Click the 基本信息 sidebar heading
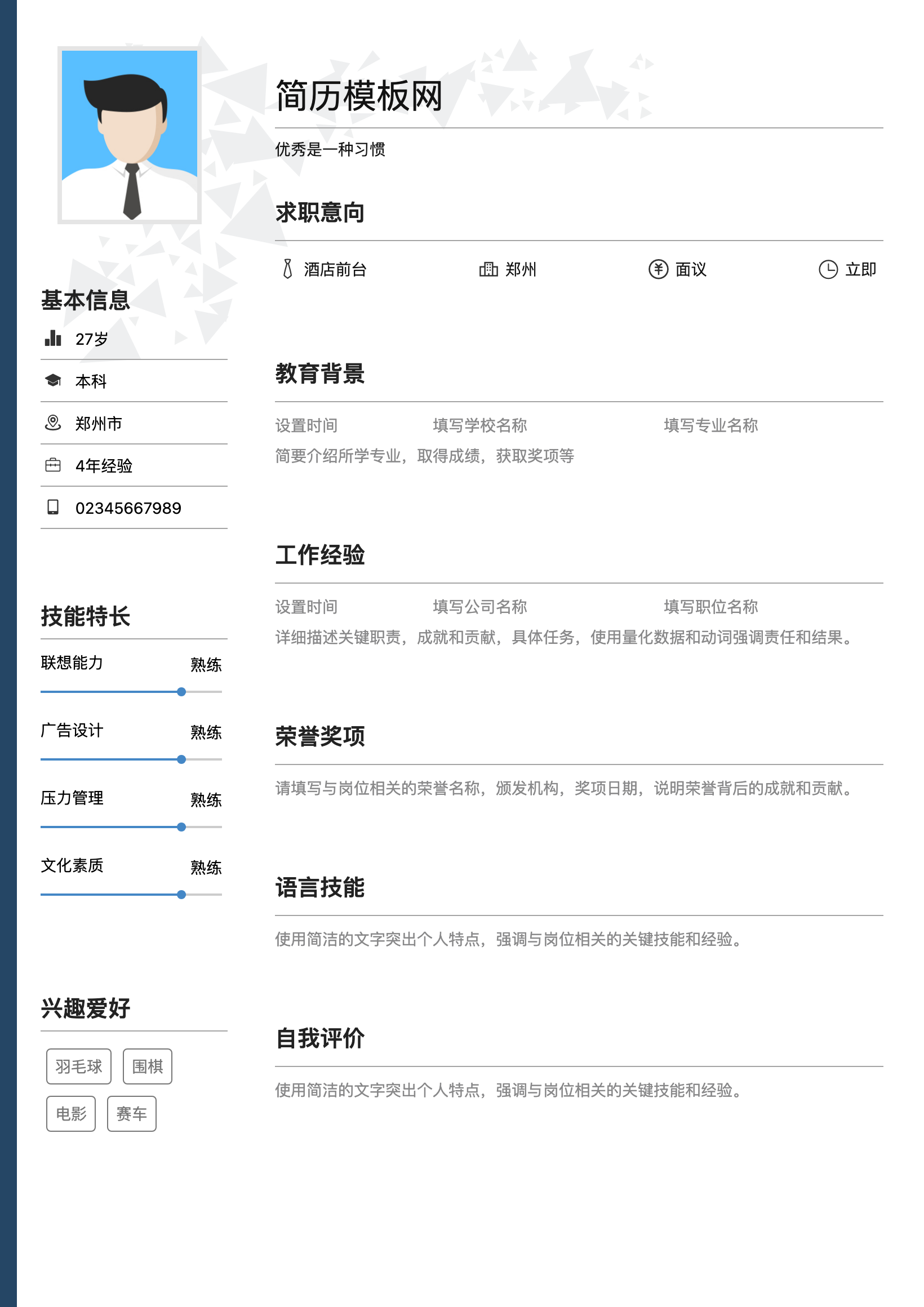The height and width of the screenshot is (1307, 924). (x=86, y=300)
